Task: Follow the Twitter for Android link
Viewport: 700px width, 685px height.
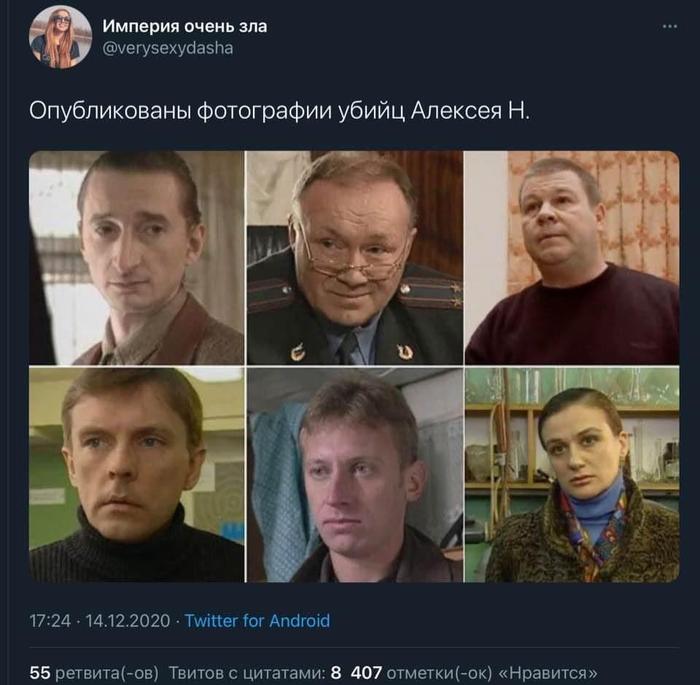Action: click(x=257, y=621)
